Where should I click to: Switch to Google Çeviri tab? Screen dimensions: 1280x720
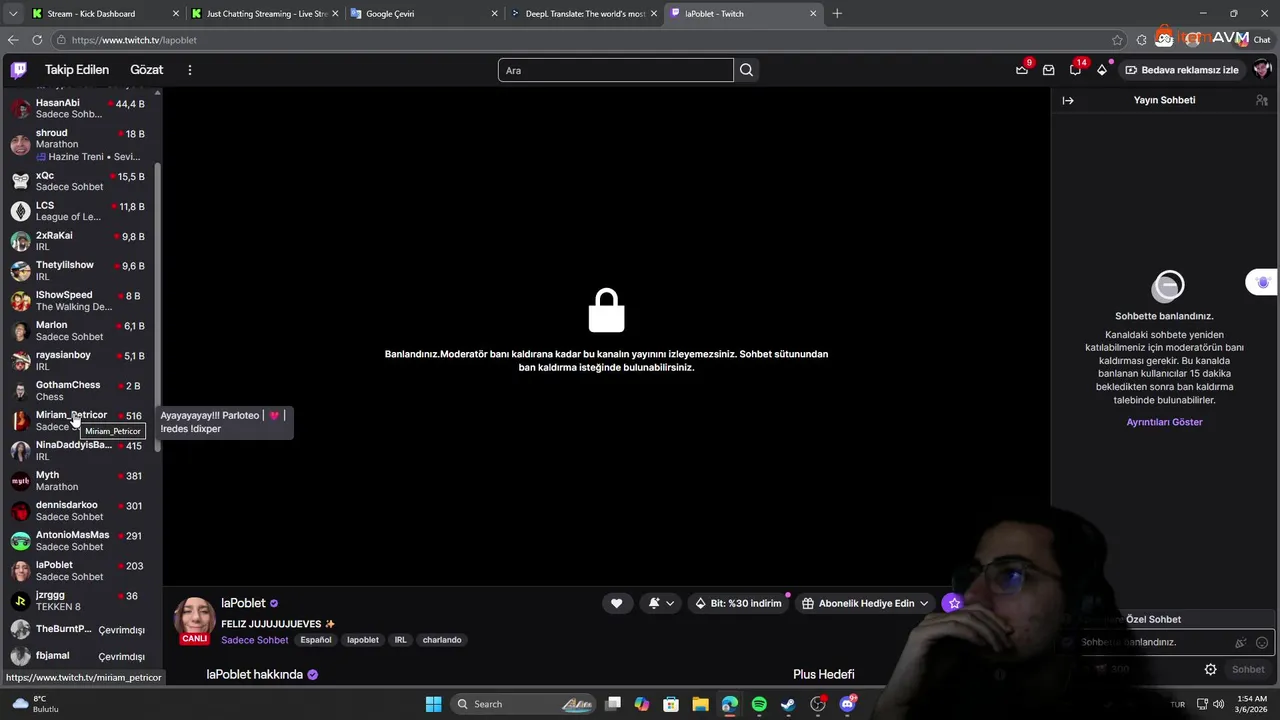[425, 14]
